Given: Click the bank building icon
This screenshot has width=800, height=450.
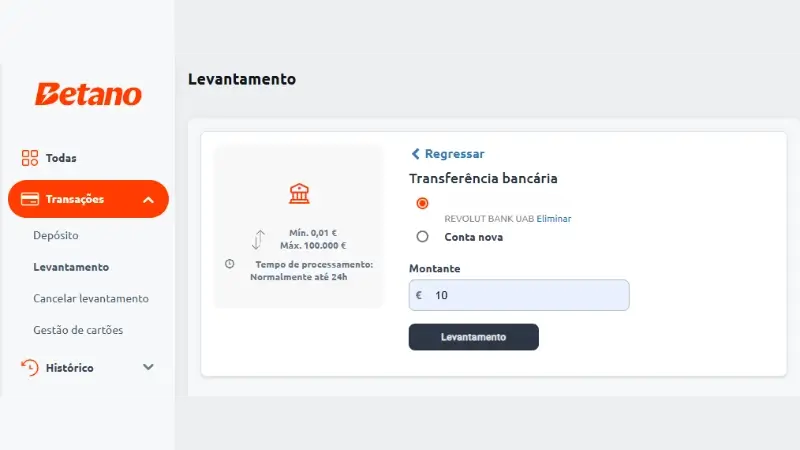Looking at the screenshot, I should pos(298,193).
